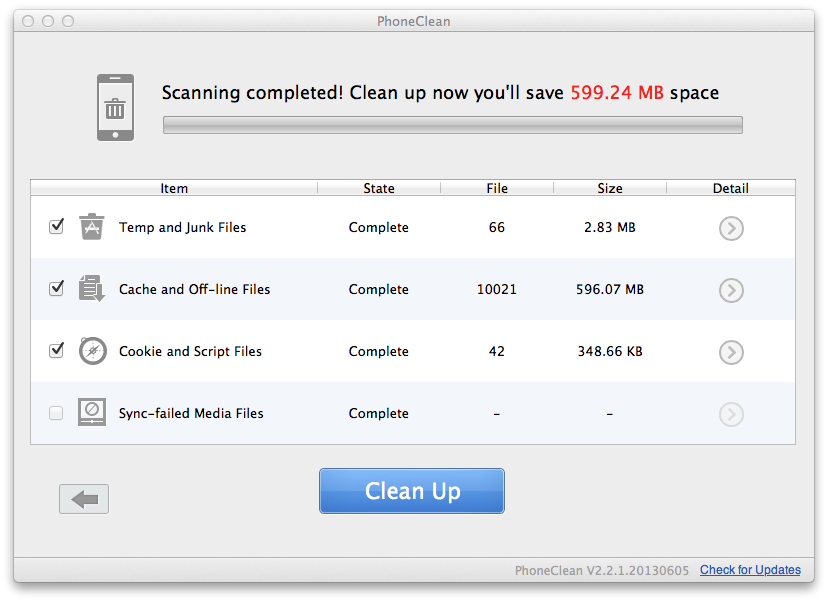Click the phone trash can icon
Image resolution: width=828 pixels, height=602 pixels.
[115, 107]
